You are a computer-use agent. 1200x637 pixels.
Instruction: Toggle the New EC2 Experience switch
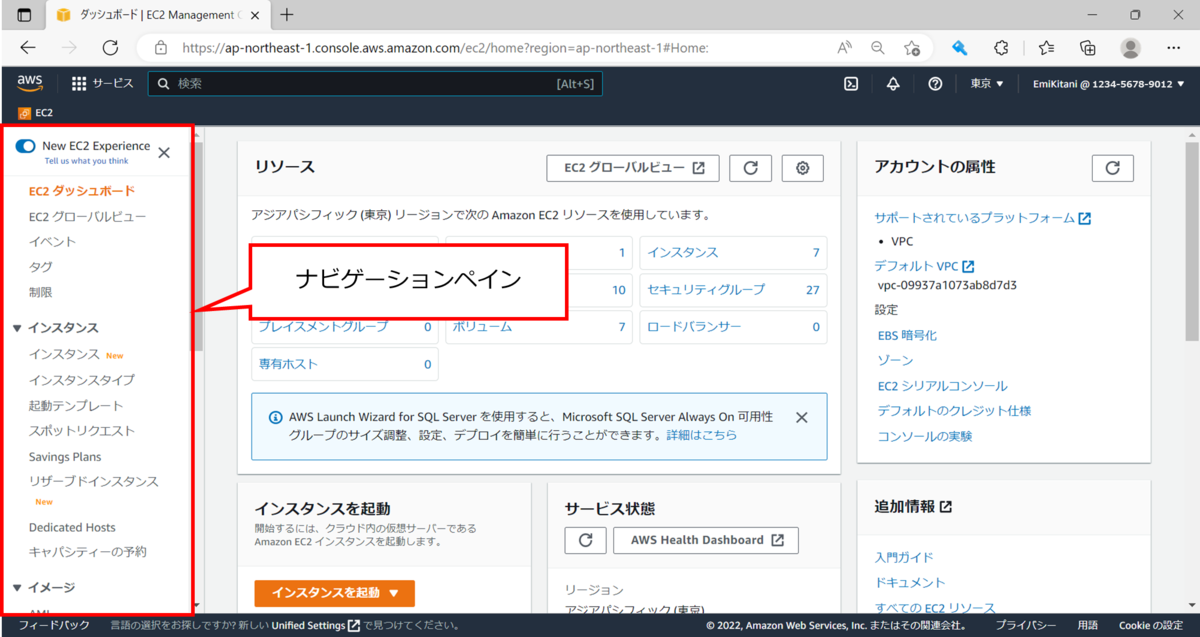tap(26, 146)
